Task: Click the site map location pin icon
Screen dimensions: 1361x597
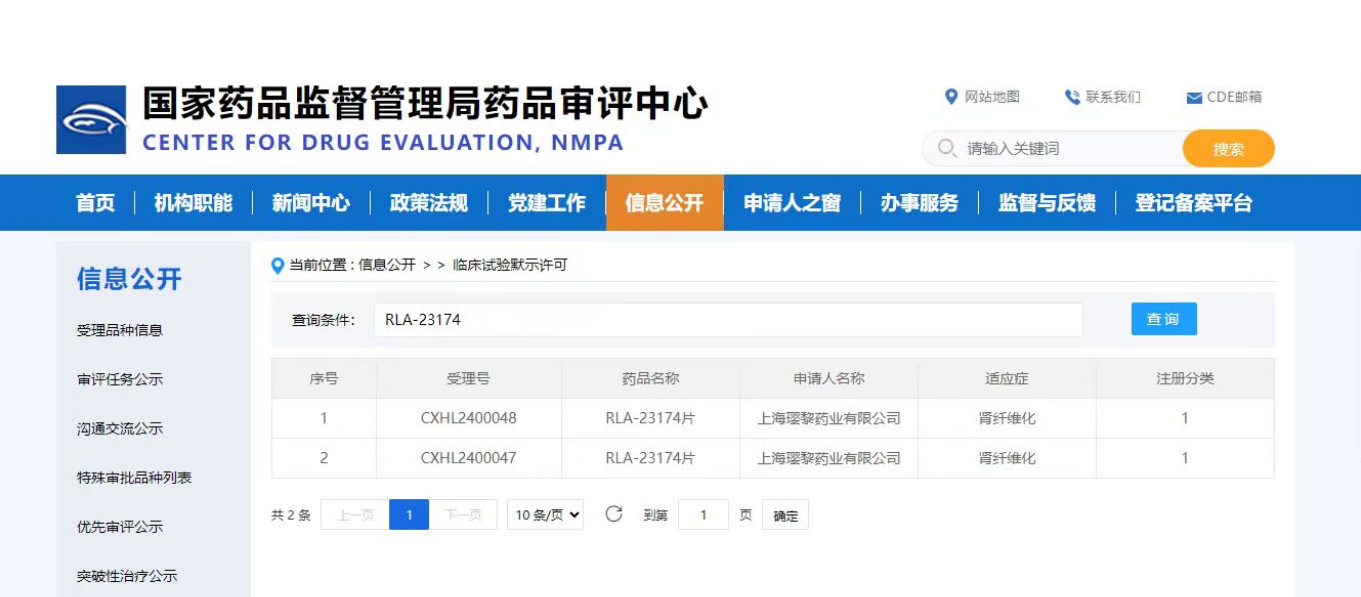Action: [951, 97]
